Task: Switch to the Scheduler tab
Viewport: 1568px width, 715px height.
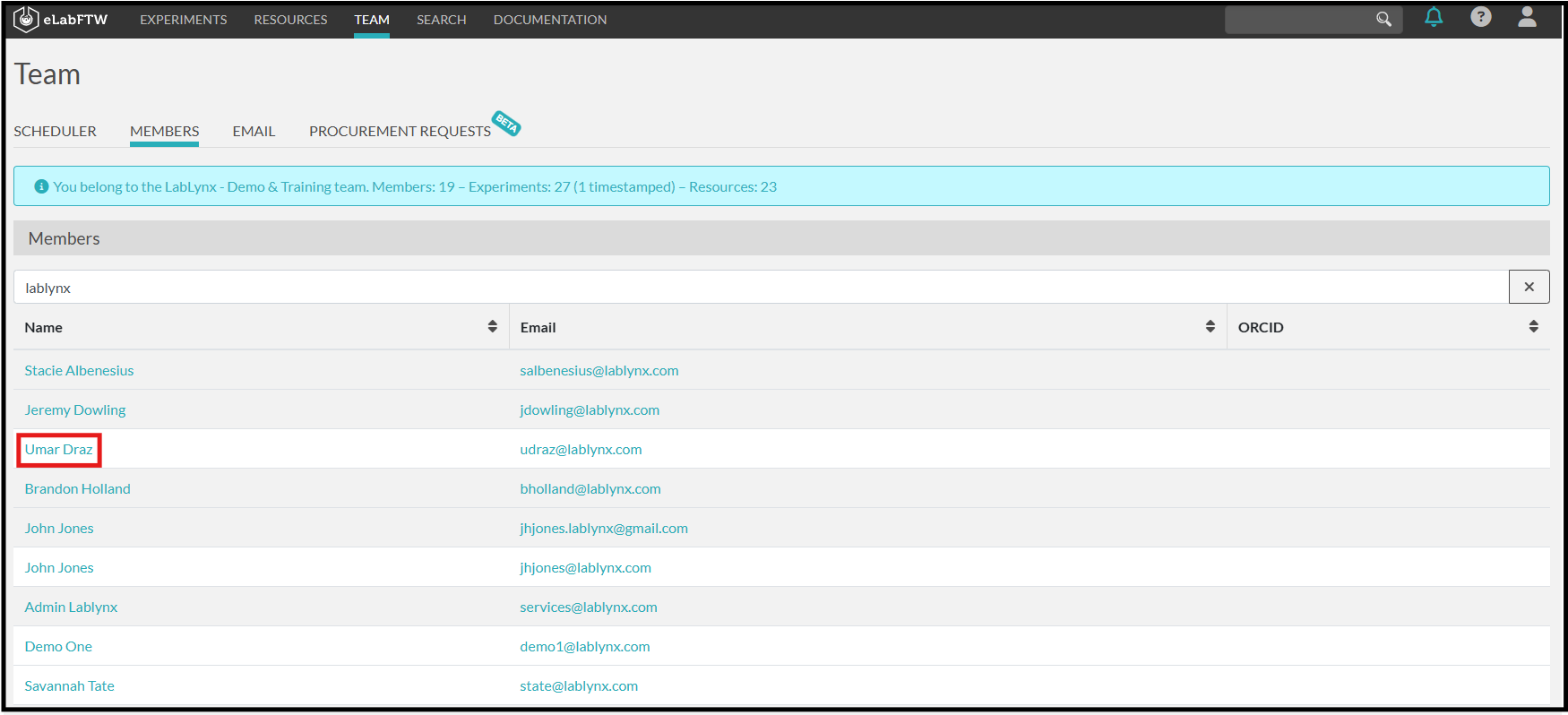Action: click(x=55, y=131)
